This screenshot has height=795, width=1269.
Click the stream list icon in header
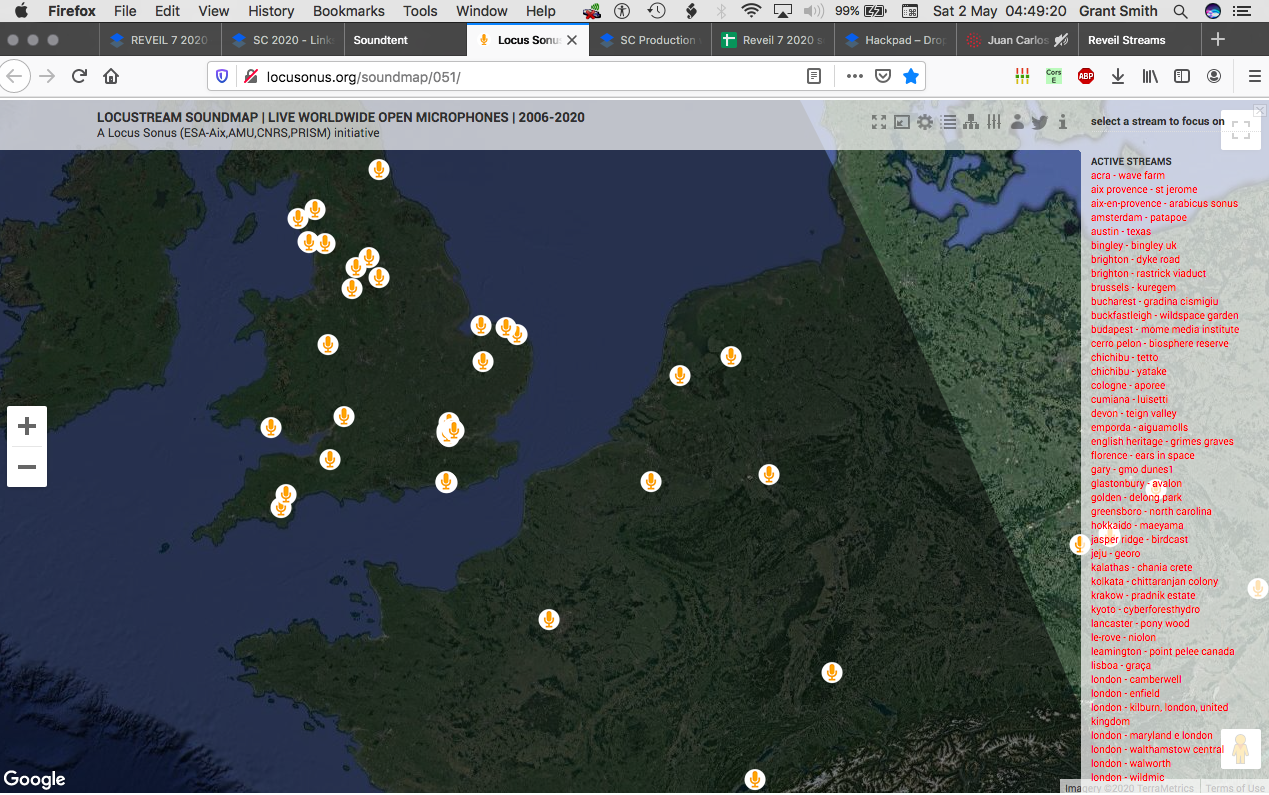(948, 122)
